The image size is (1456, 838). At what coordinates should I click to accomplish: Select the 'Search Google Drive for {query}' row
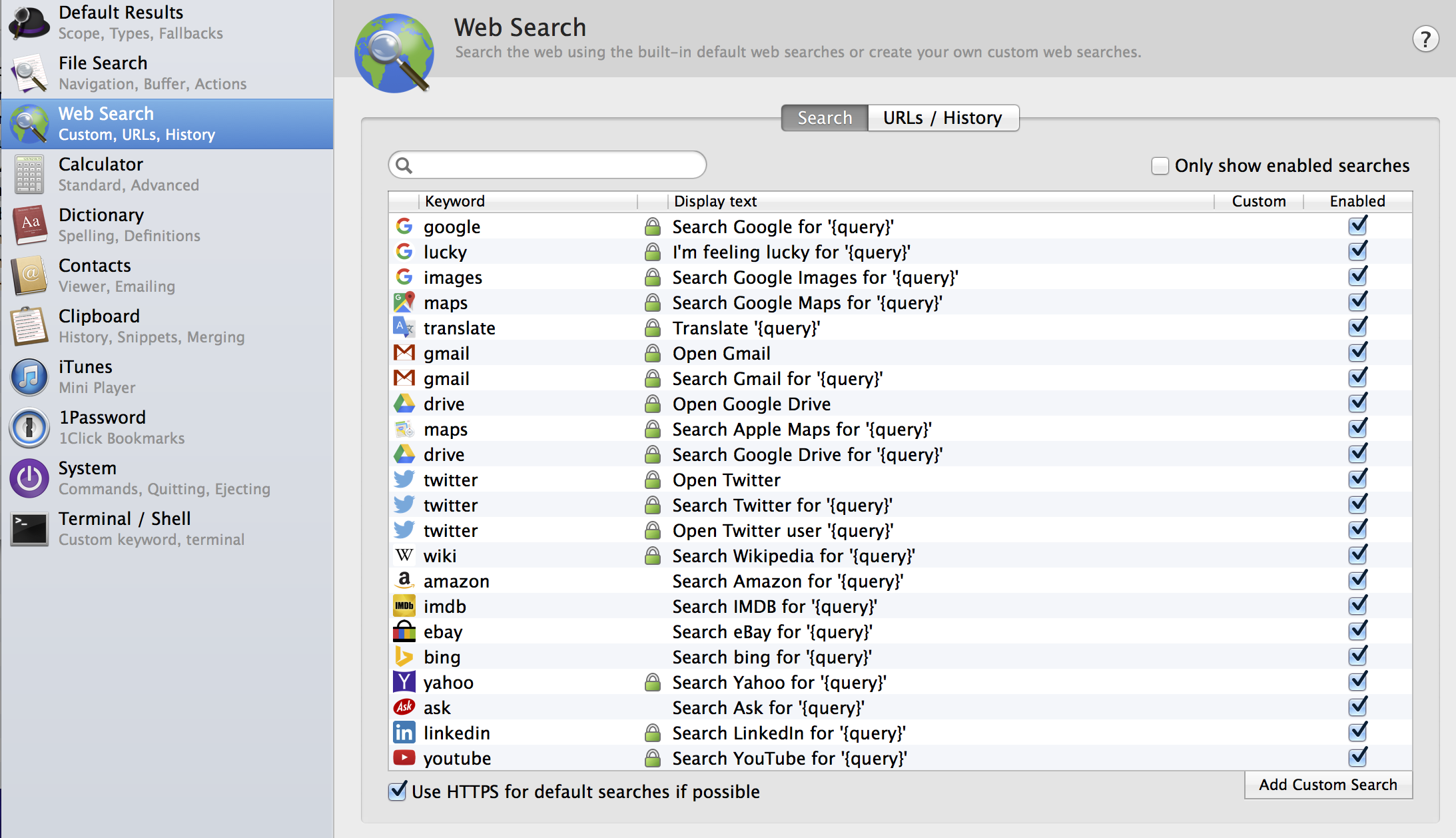[x=900, y=454]
